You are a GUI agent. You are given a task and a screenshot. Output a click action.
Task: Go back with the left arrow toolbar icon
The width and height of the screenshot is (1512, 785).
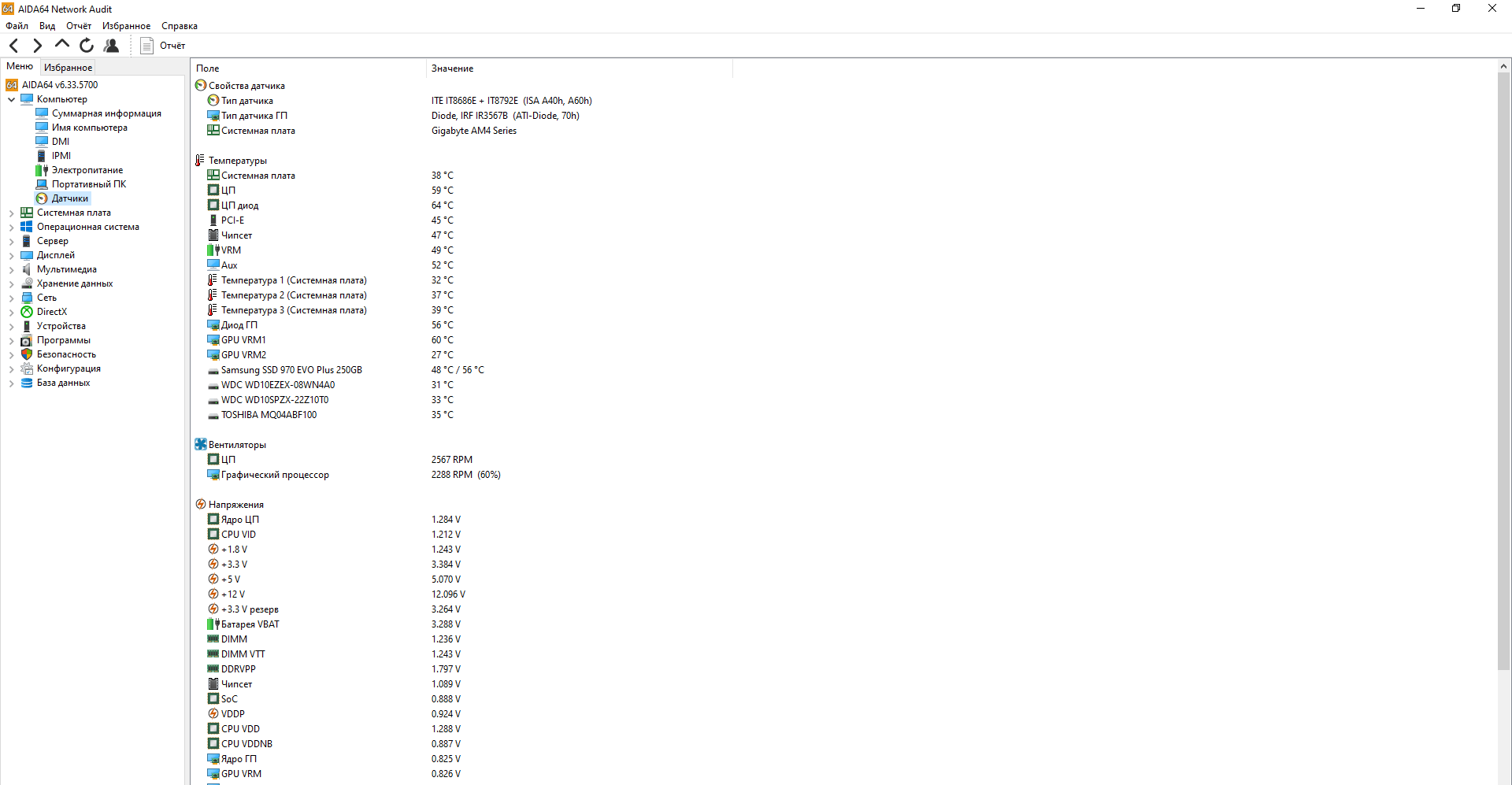tap(13, 46)
